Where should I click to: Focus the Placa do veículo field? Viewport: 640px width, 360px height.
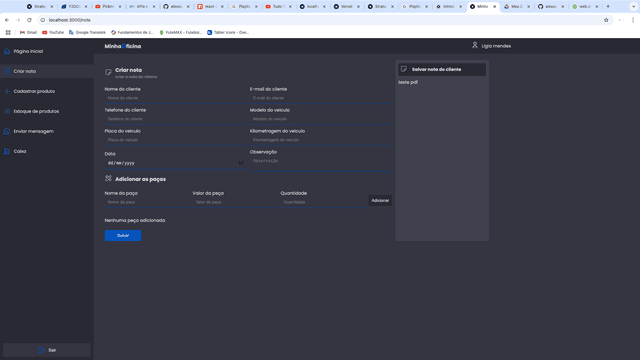pyautogui.click(x=176, y=140)
